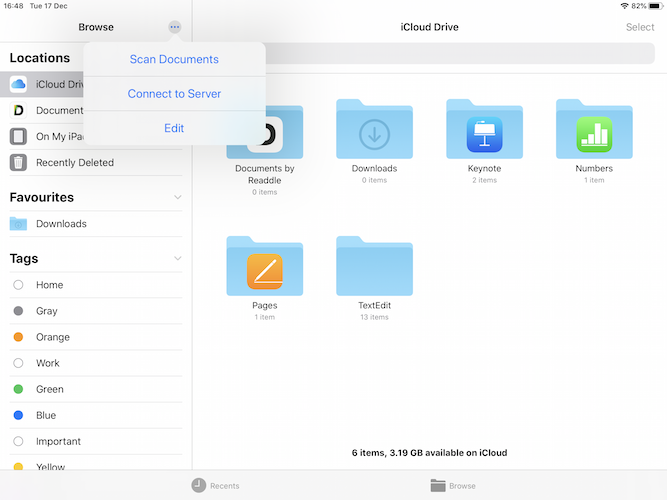Select the Work tag circle
This screenshot has width=667, height=500.
coord(18,363)
